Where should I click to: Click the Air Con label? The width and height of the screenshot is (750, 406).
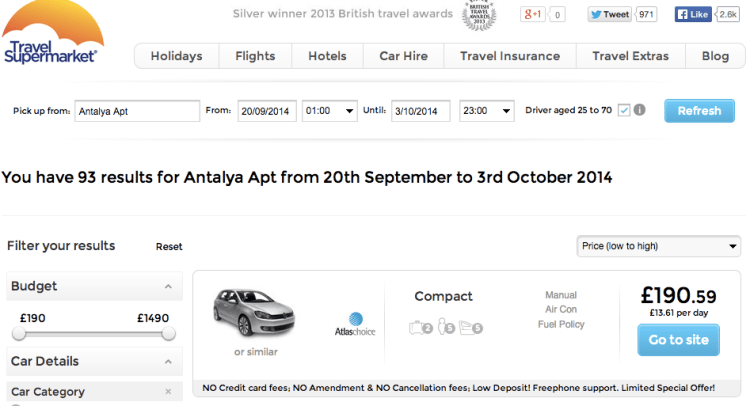561,309
